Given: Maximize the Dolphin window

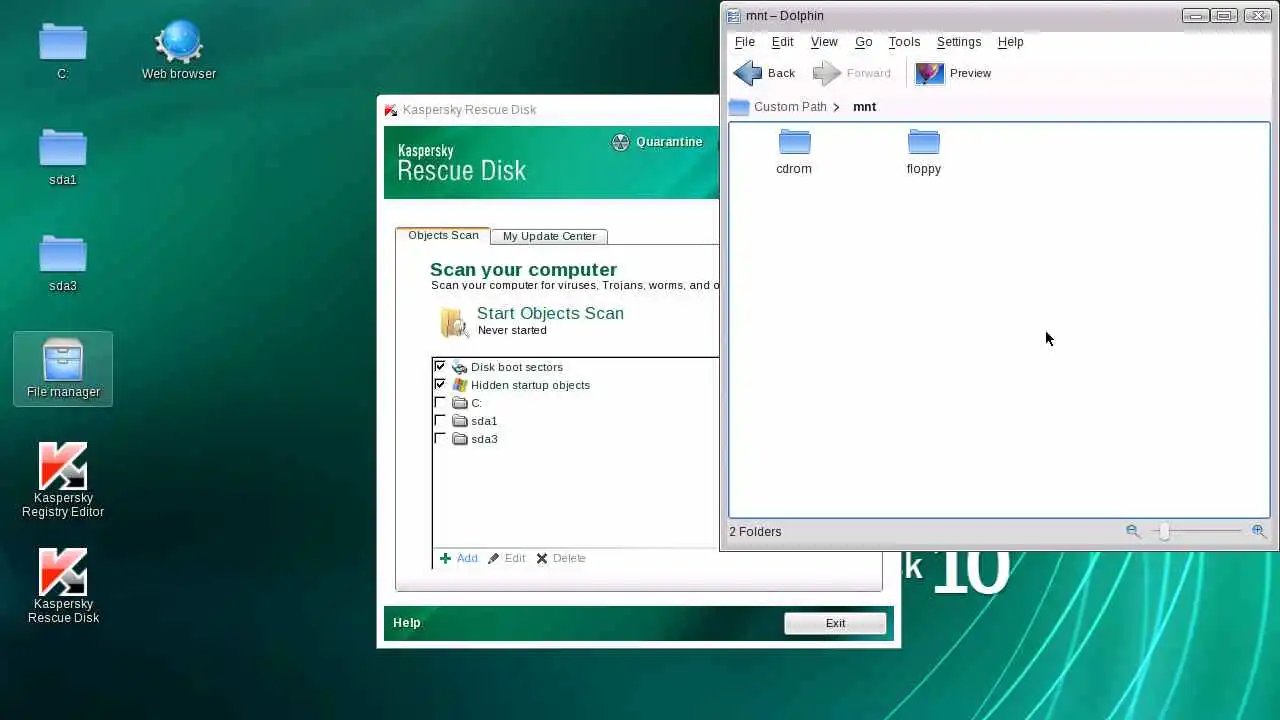Looking at the screenshot, I should point(1225,16).
